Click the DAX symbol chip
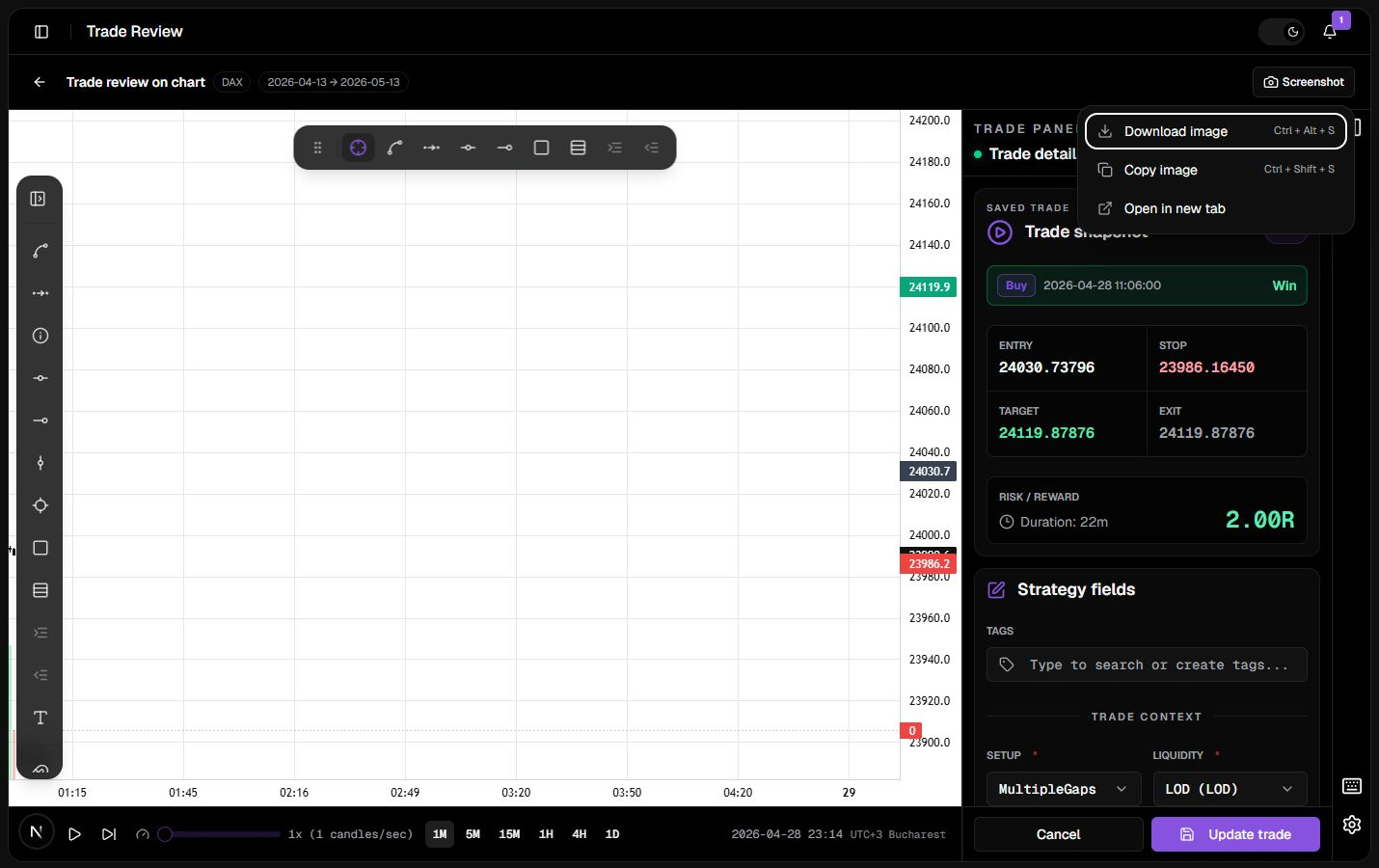 click(232, 82)
